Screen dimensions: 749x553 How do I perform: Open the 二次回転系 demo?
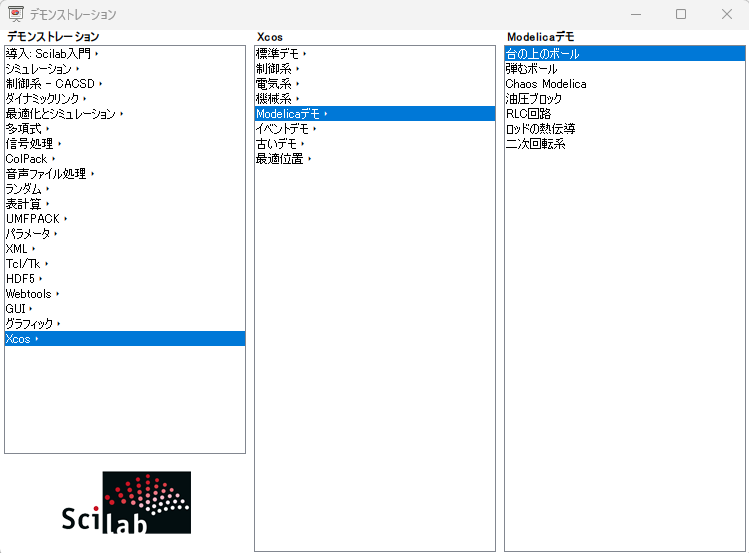pos(625,144)
